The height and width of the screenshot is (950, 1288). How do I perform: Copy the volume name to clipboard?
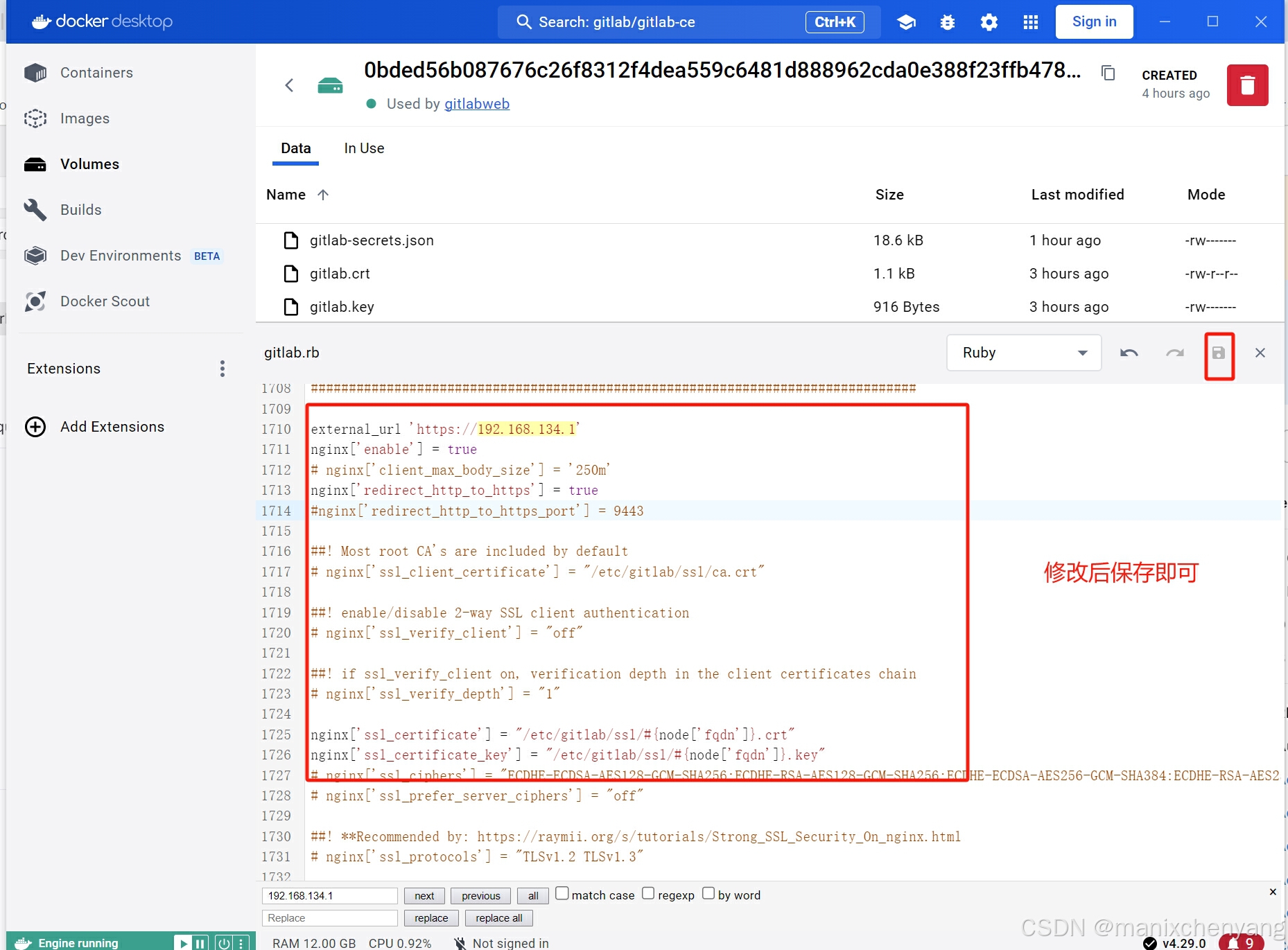[x=1108, y=73]
